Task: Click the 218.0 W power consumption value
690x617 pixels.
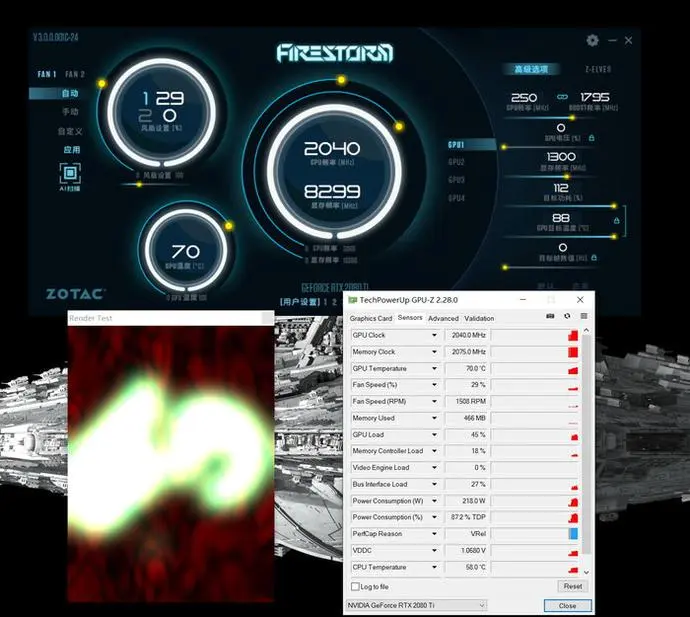Action: [466, 501]
